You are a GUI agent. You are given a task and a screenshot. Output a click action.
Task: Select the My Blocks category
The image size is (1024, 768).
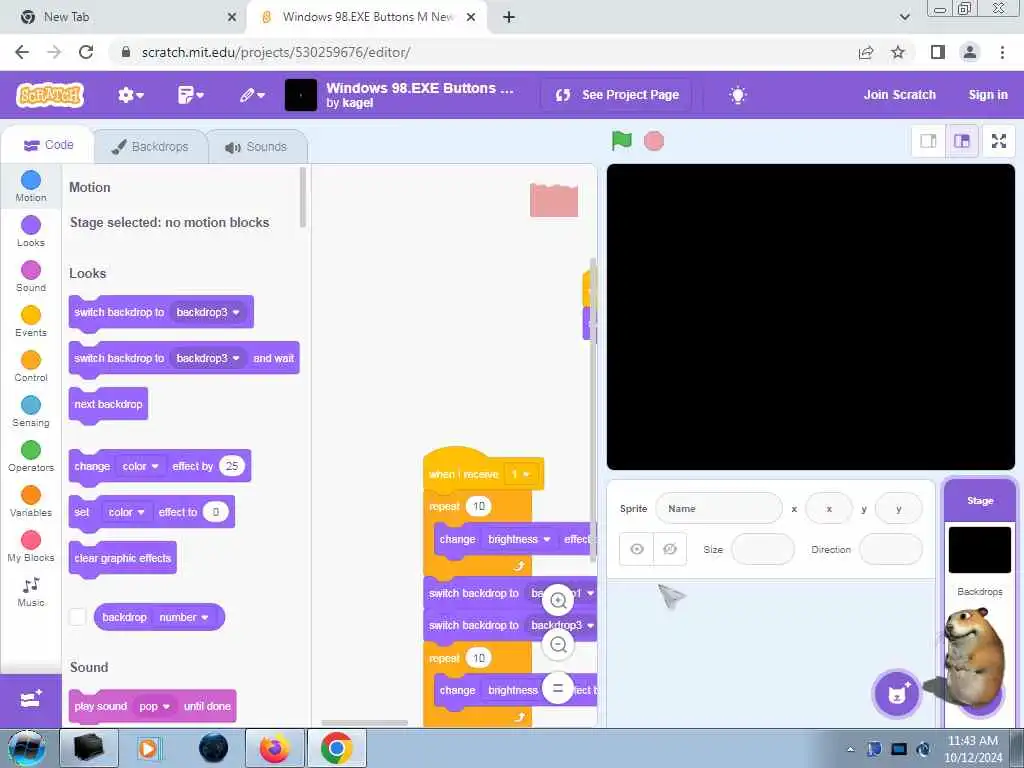[31, 547]
